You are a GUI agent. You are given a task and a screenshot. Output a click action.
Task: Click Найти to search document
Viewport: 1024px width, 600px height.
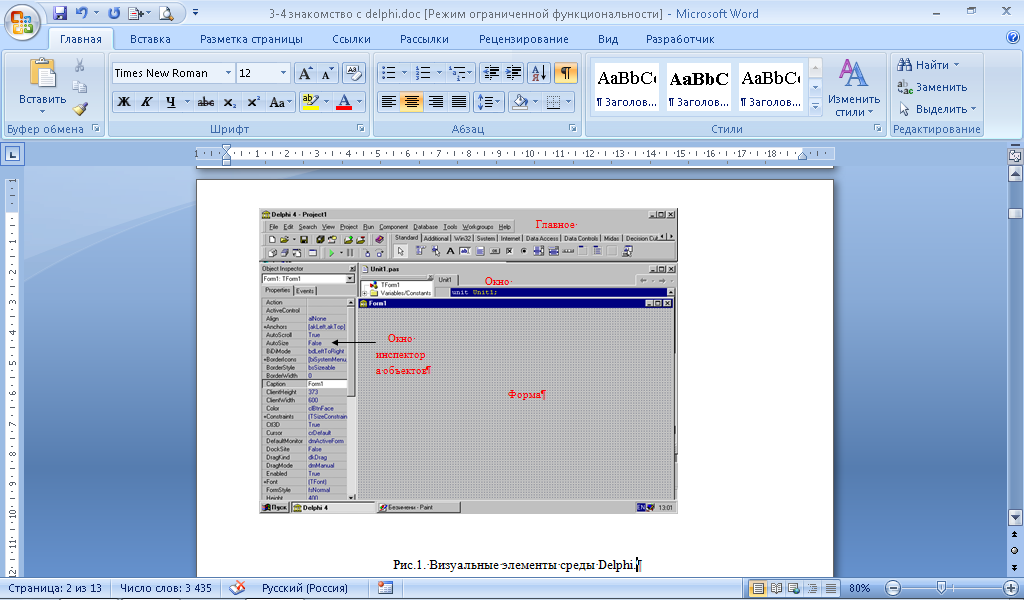(928, 65)
